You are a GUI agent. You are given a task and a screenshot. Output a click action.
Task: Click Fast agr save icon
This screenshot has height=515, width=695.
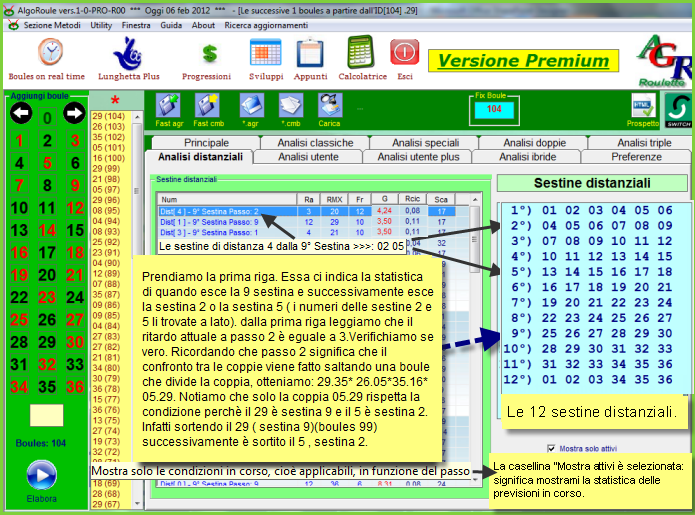coord(168,105)
